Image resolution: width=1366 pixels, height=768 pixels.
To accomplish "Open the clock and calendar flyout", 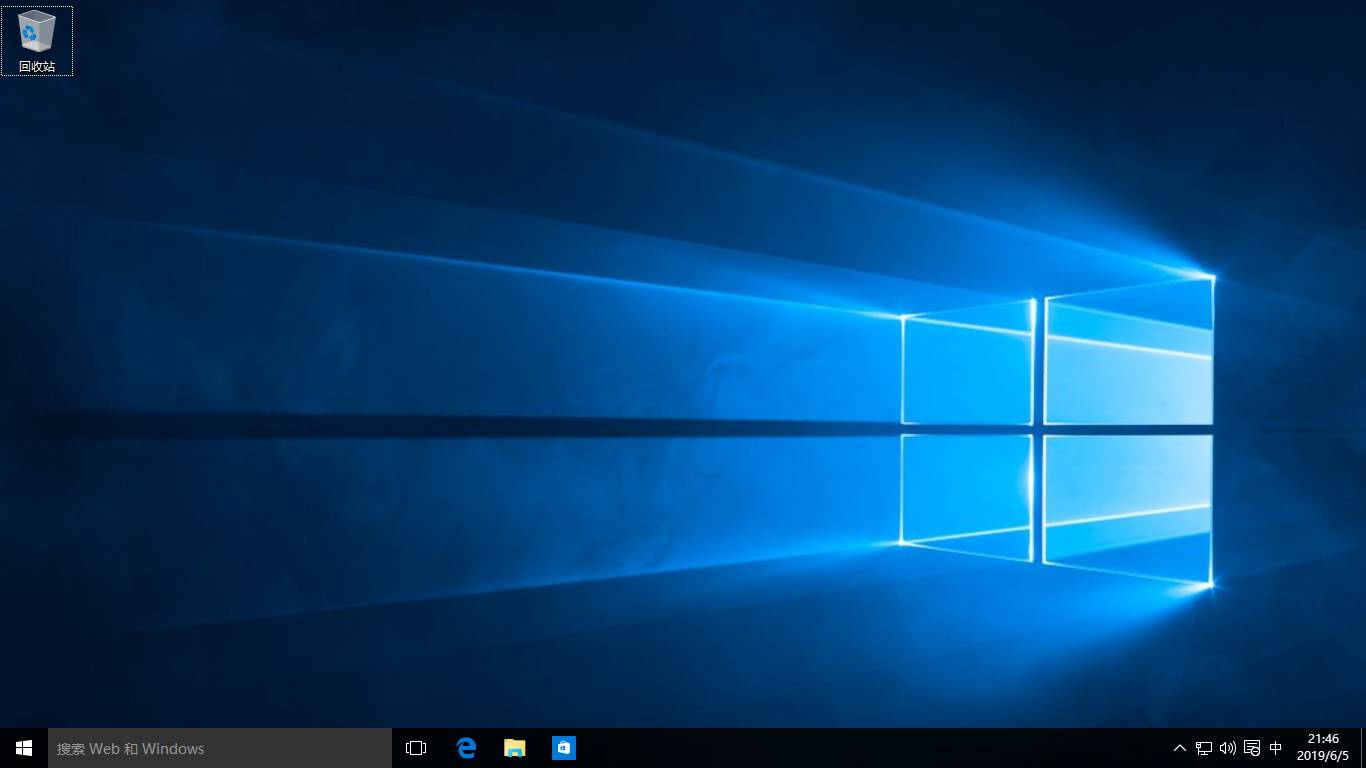I will pyautogui.click(x=1324, y=748).
